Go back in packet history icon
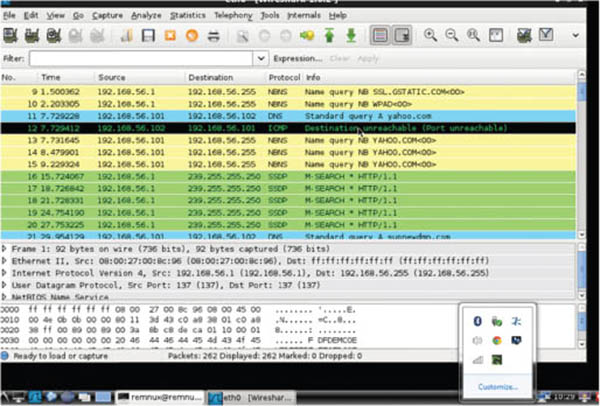The height and width of the screenshot is (406, 600). pos(264,36)
